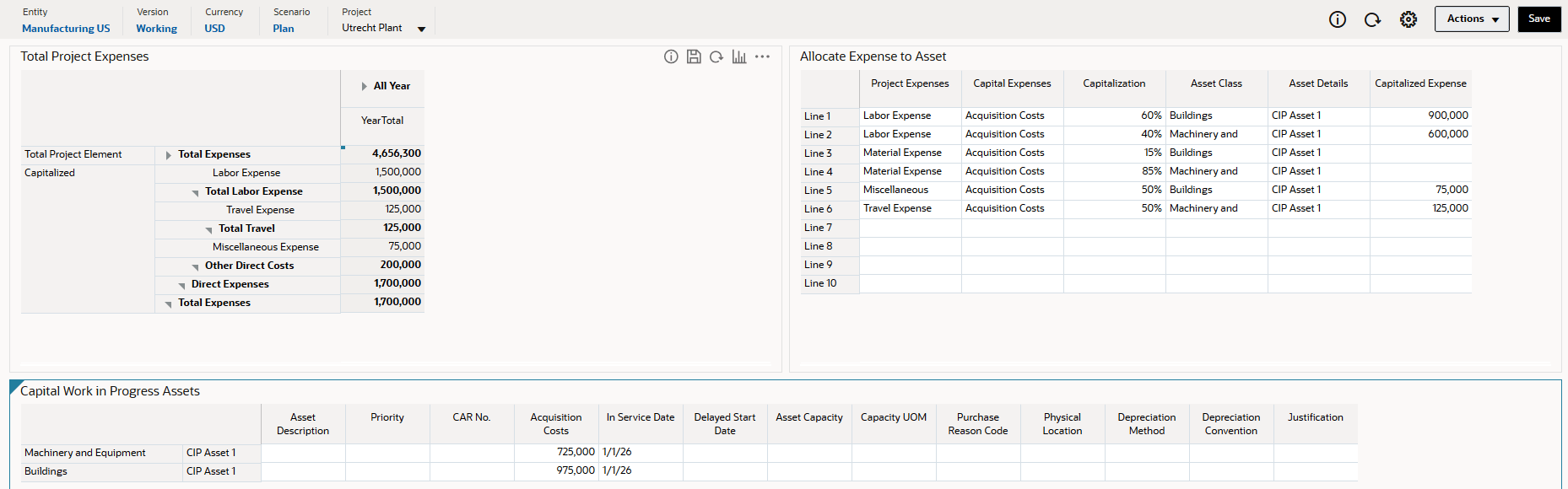Select the 4,656,300 total cell
The height and width of the screenshot is (489, 1568).
coord(382,153)
